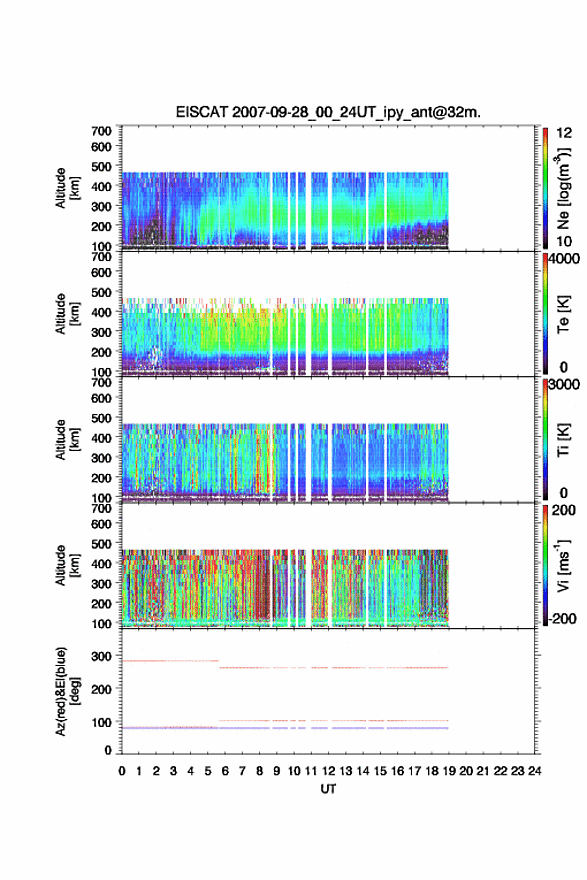The image size is (587, 880).
Task: Click the -200 label on the Vi colorbar
Action: (563, 618)
